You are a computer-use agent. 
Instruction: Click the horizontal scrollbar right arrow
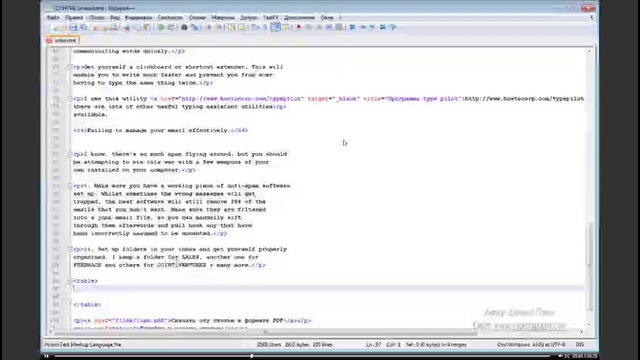pyautogui.click(x=582, y=332)
